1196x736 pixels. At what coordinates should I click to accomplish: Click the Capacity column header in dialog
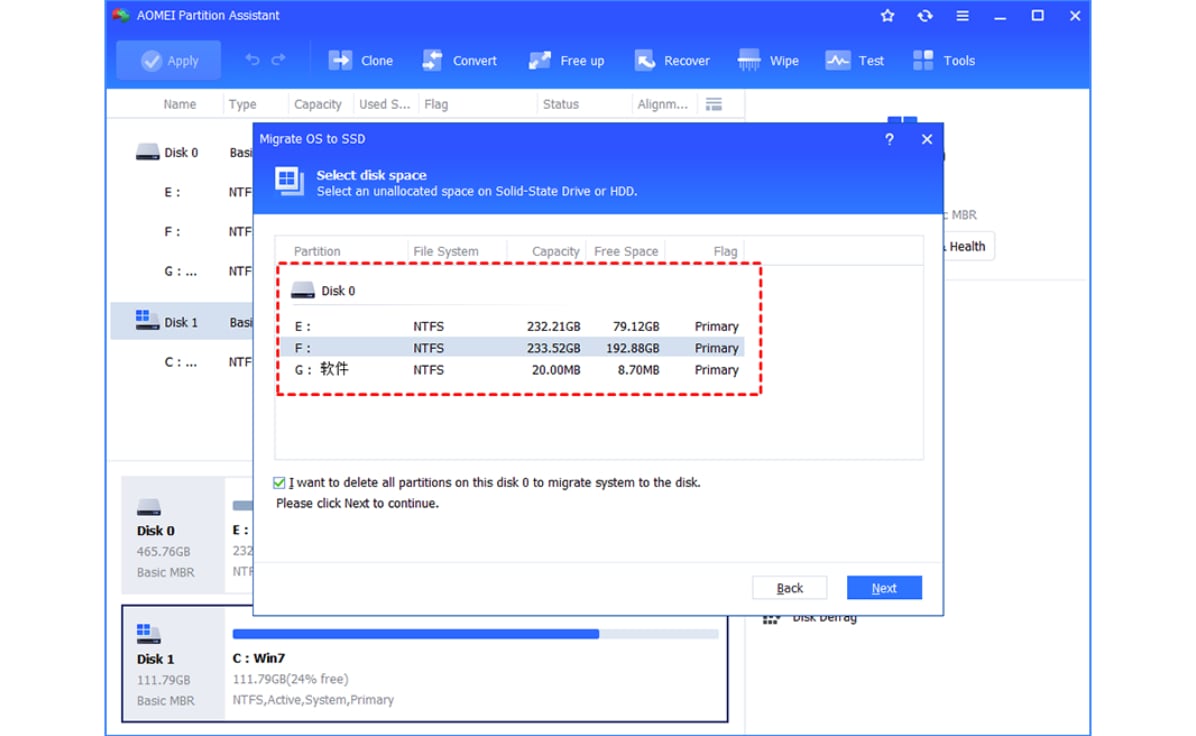click(555, 251)
